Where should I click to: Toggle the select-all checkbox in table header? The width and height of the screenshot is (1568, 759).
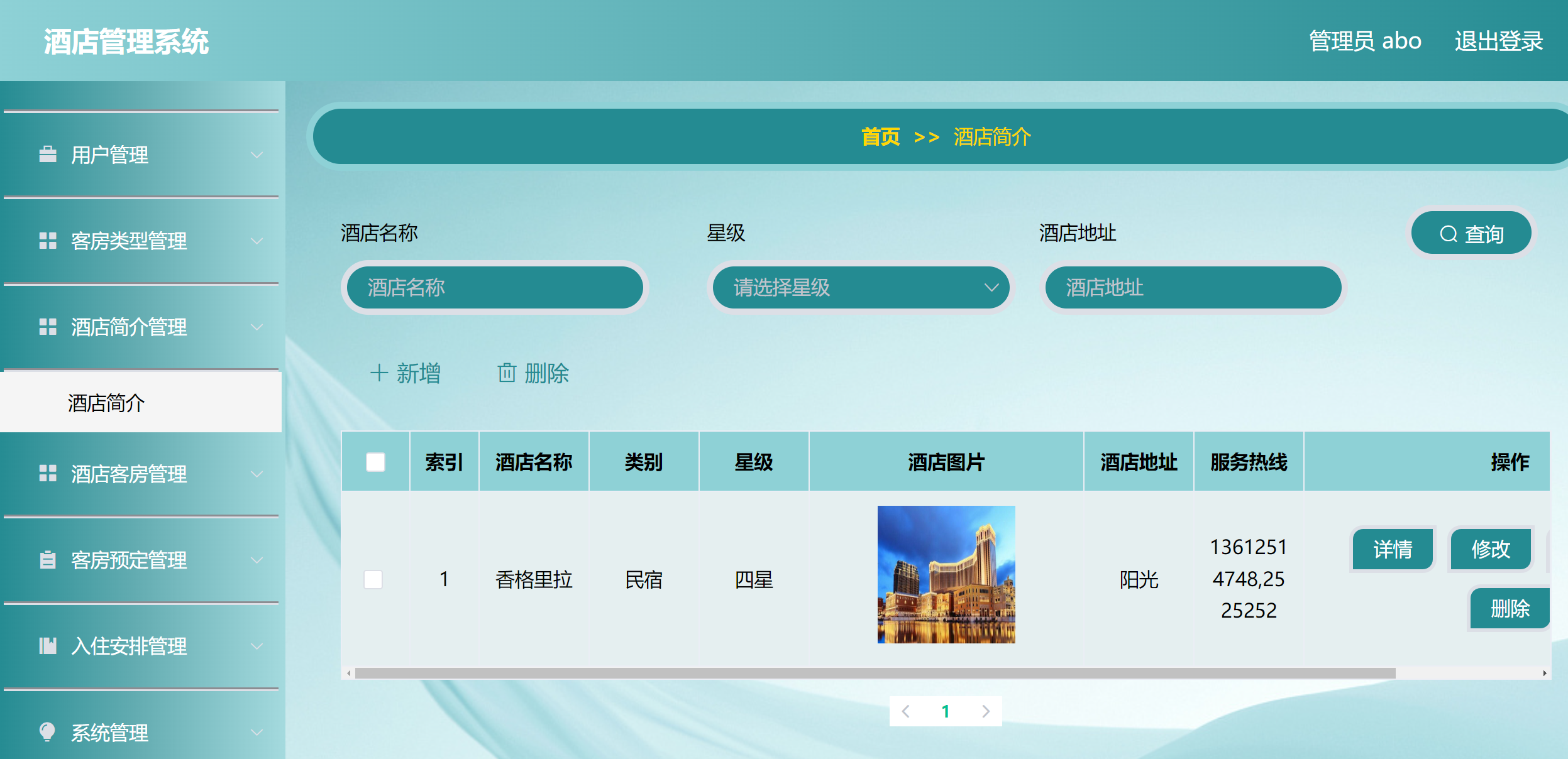coord(374,462)
